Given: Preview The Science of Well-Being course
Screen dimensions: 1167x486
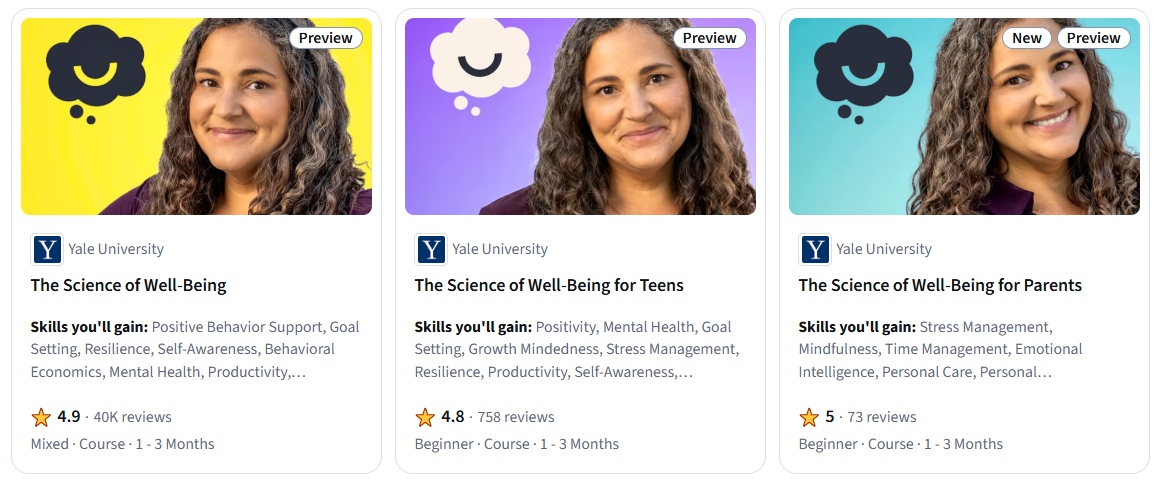Looking at the screenshot, I should pyautogui.click(x=326, y=38).
